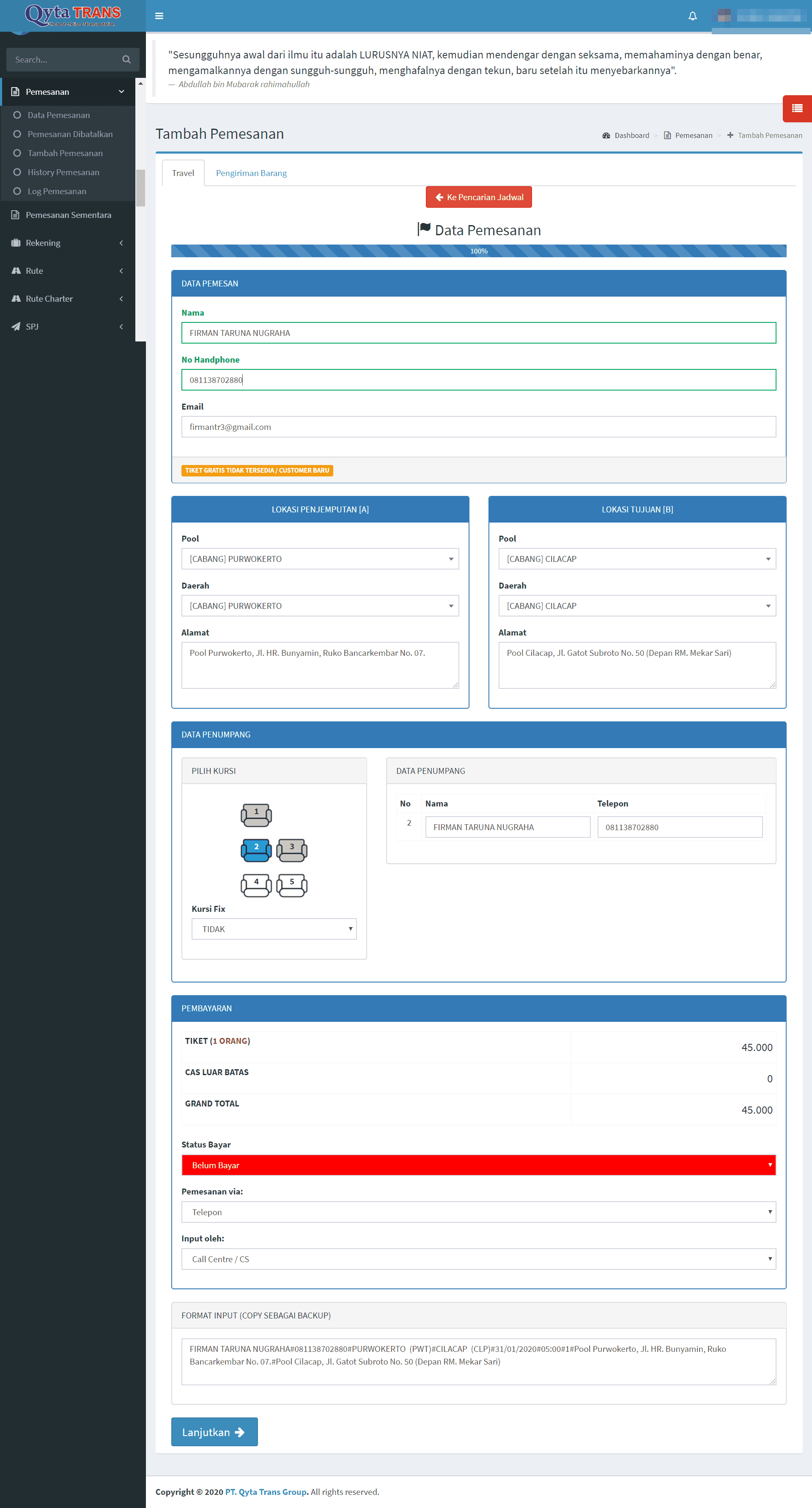Select seat number 3 icon
812x1508 pixels.
pos(291,850)
